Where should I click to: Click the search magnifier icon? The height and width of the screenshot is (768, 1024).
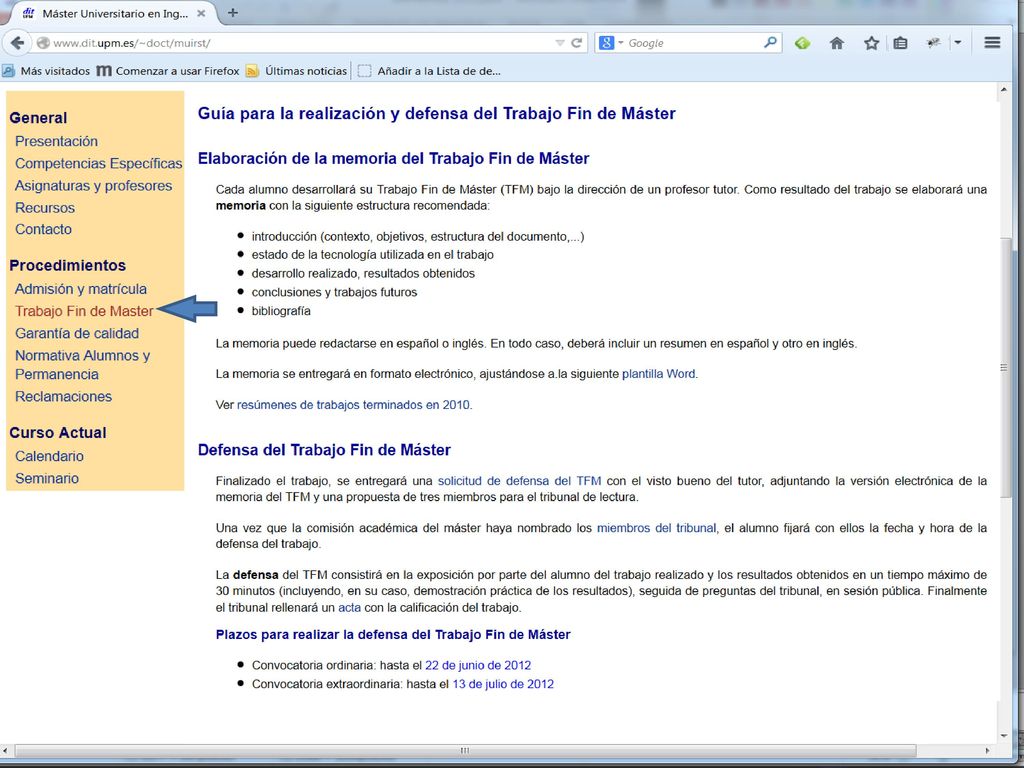[771, 42]
